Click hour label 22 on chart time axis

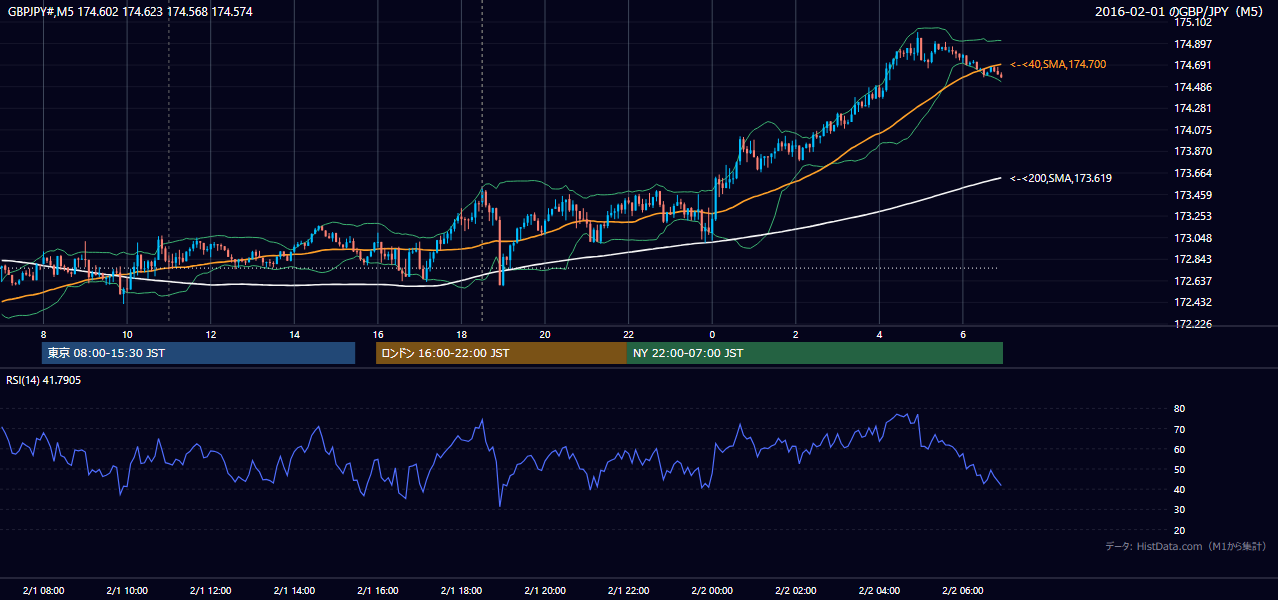coord(629,334)
